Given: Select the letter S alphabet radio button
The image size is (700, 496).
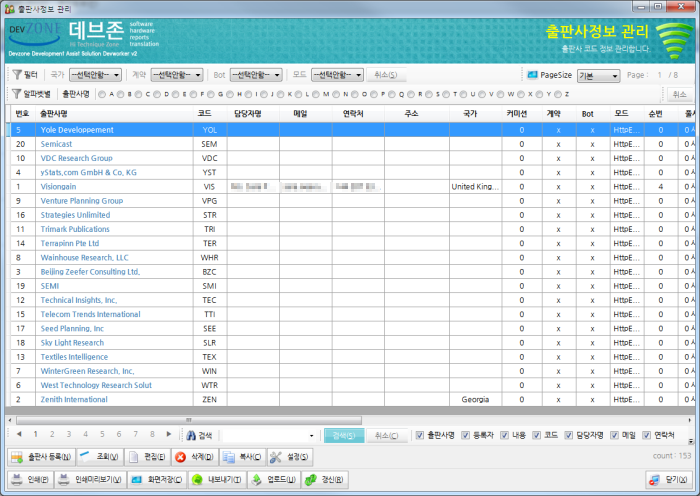Looking at the screenshot, I should [x=429, y=94].
